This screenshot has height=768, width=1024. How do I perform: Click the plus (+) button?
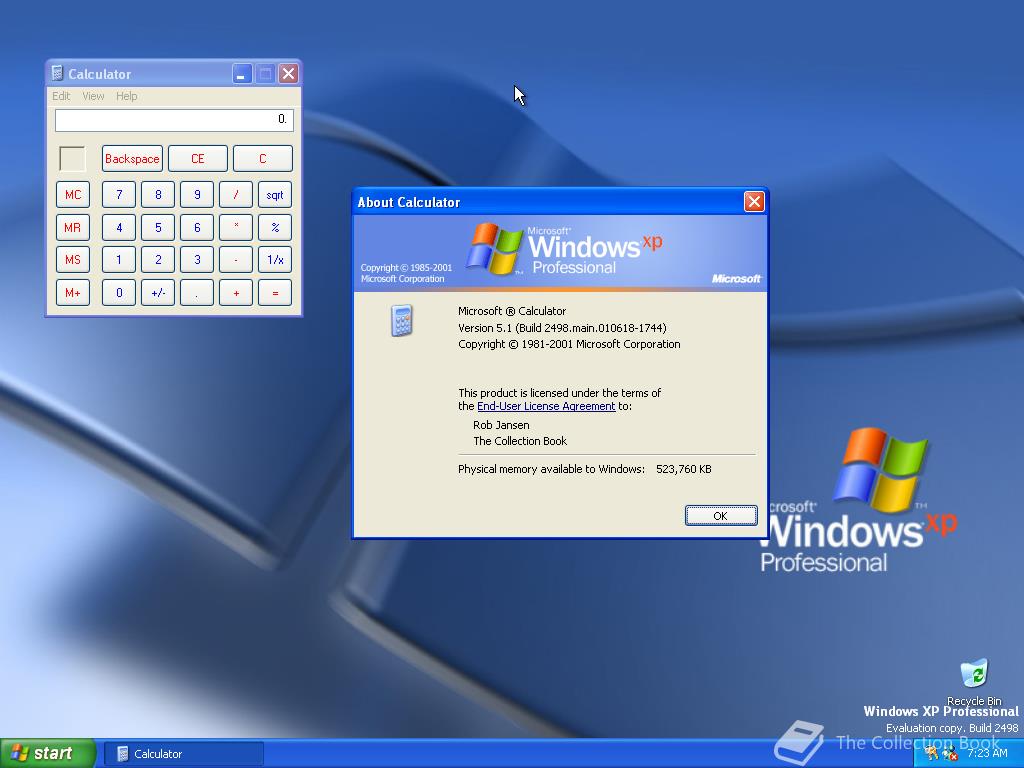(x=236, y=293)
